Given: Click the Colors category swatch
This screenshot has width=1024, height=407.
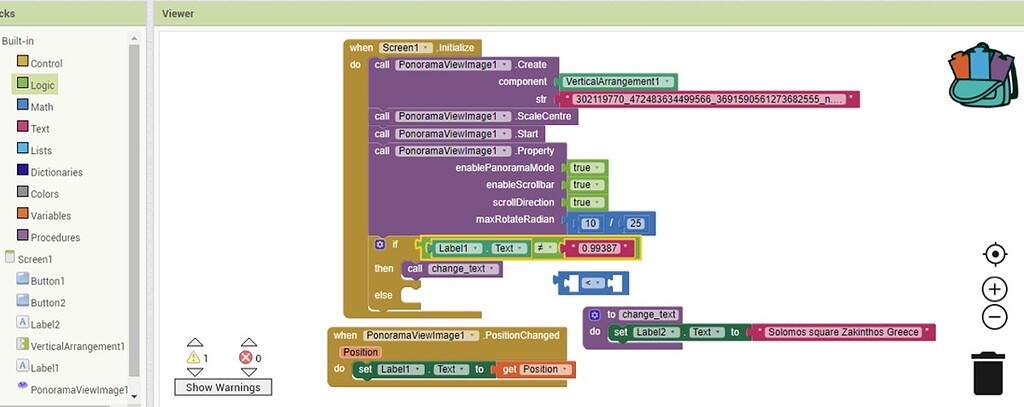Looking at the screenshot, I should point(23,194).
